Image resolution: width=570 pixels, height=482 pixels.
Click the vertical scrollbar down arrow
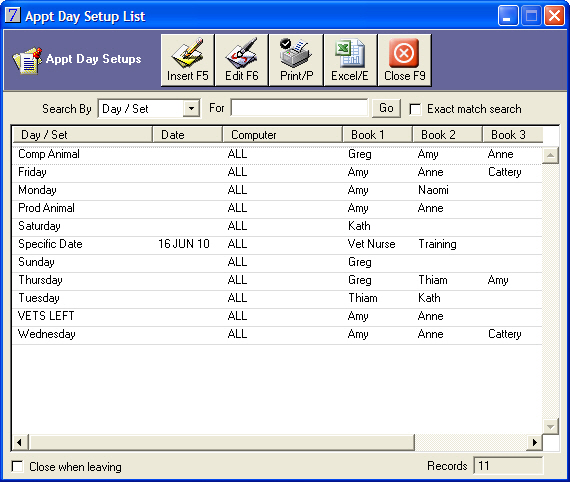pyautogui.click(x=550, y=426)
